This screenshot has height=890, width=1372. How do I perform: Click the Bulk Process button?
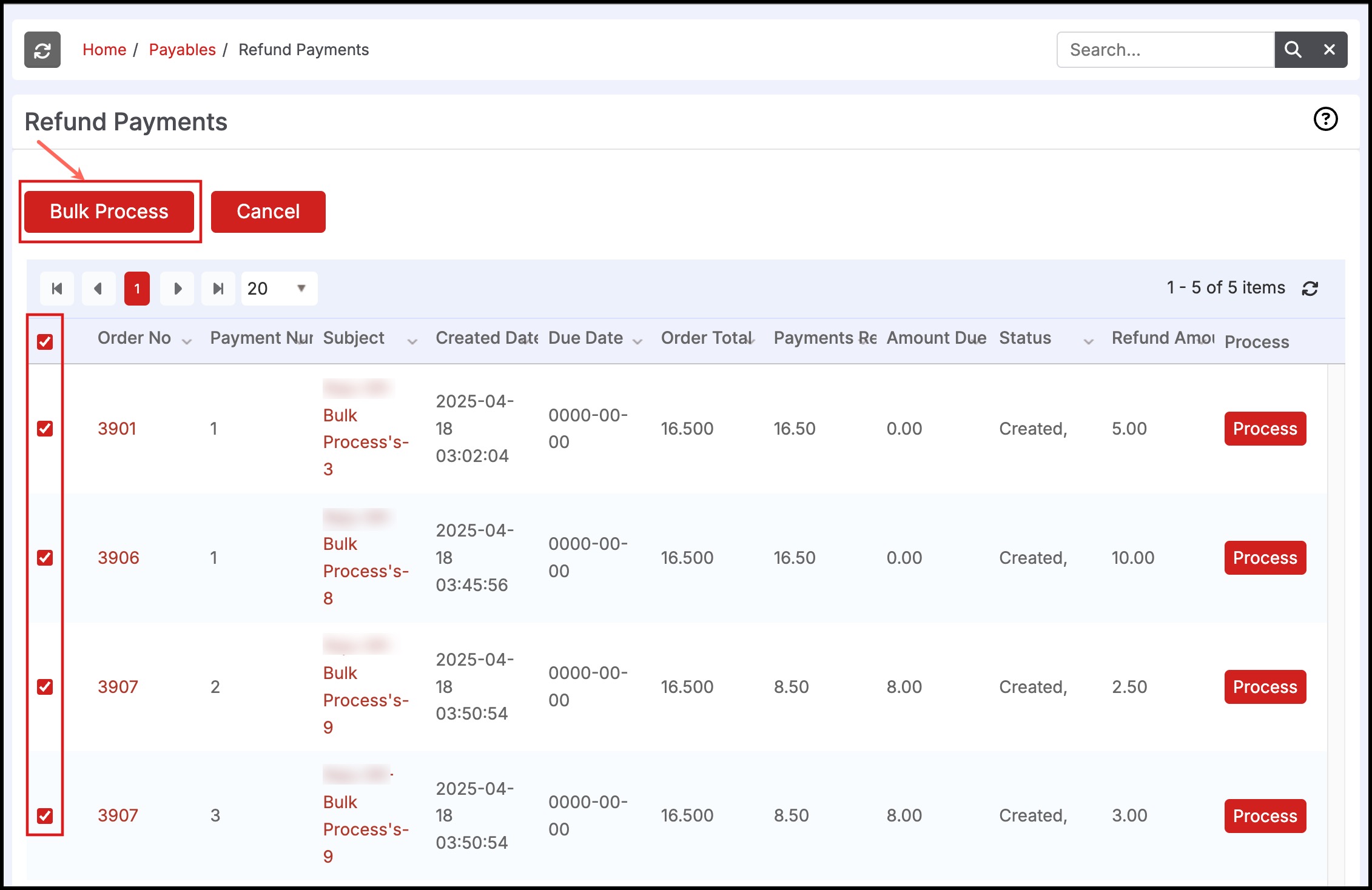tap(109, 212)
